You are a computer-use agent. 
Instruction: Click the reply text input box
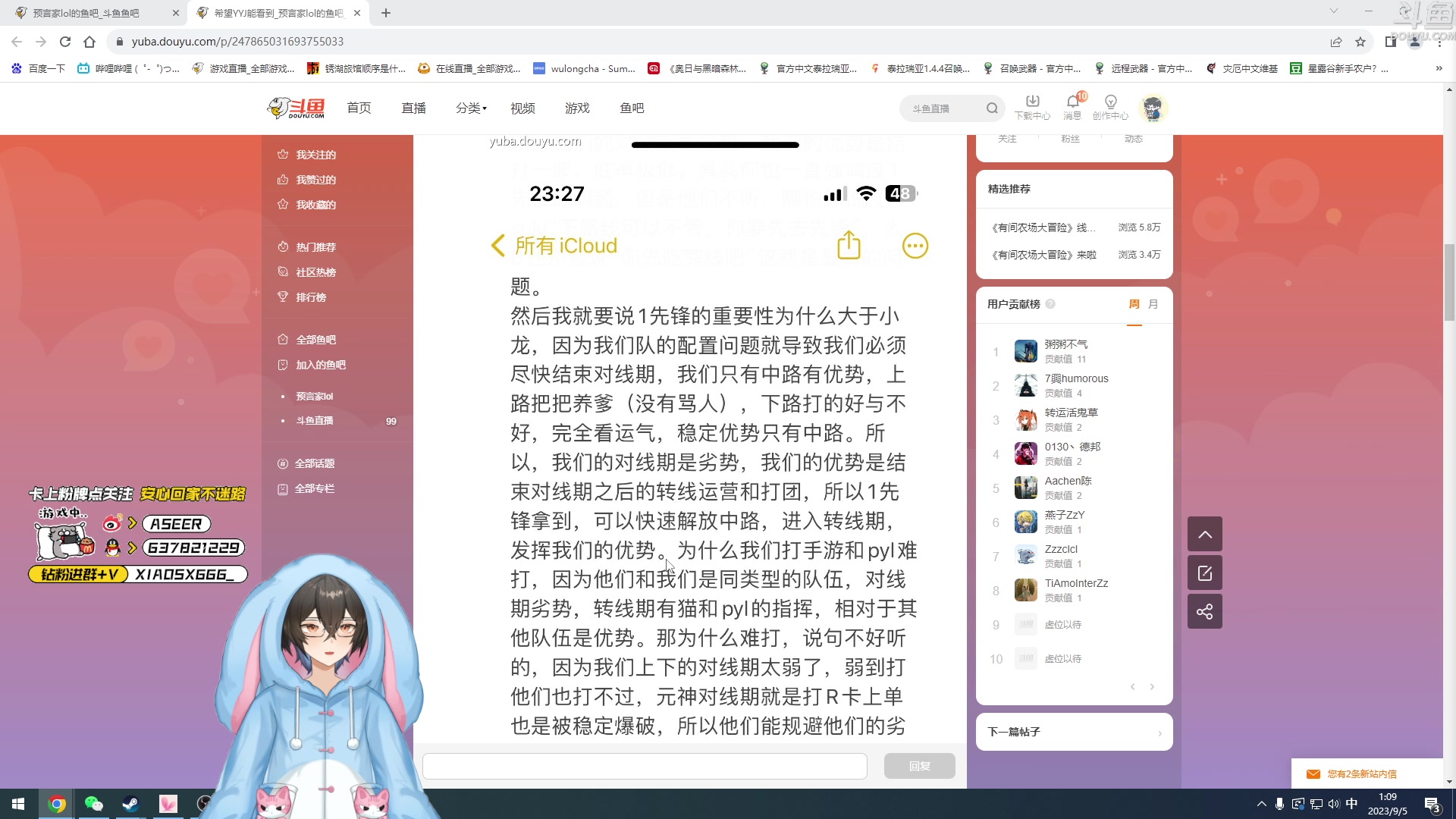[x=645, y=766]
